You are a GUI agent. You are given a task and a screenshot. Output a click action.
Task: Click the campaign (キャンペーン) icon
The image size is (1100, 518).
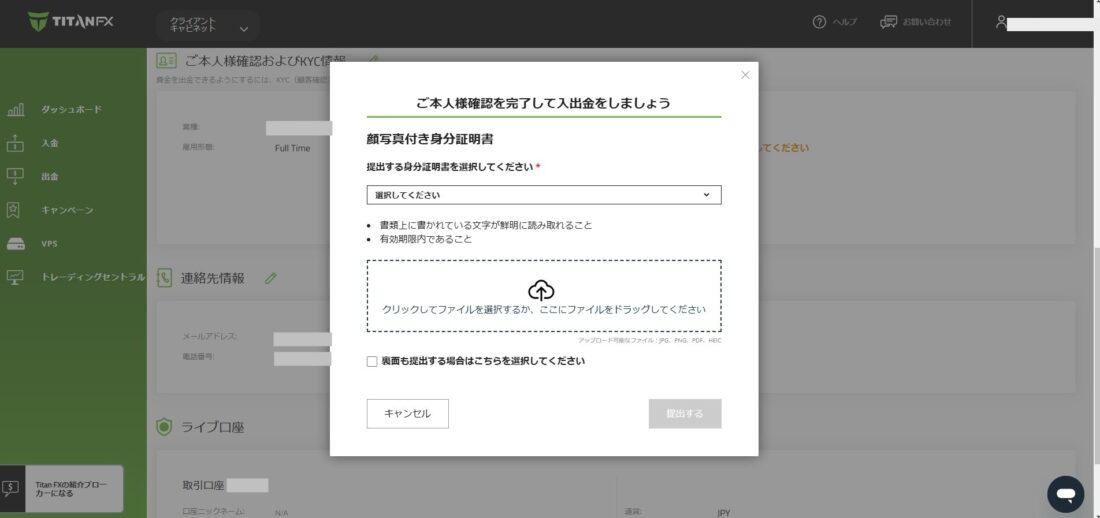click(x=15, y=210)
